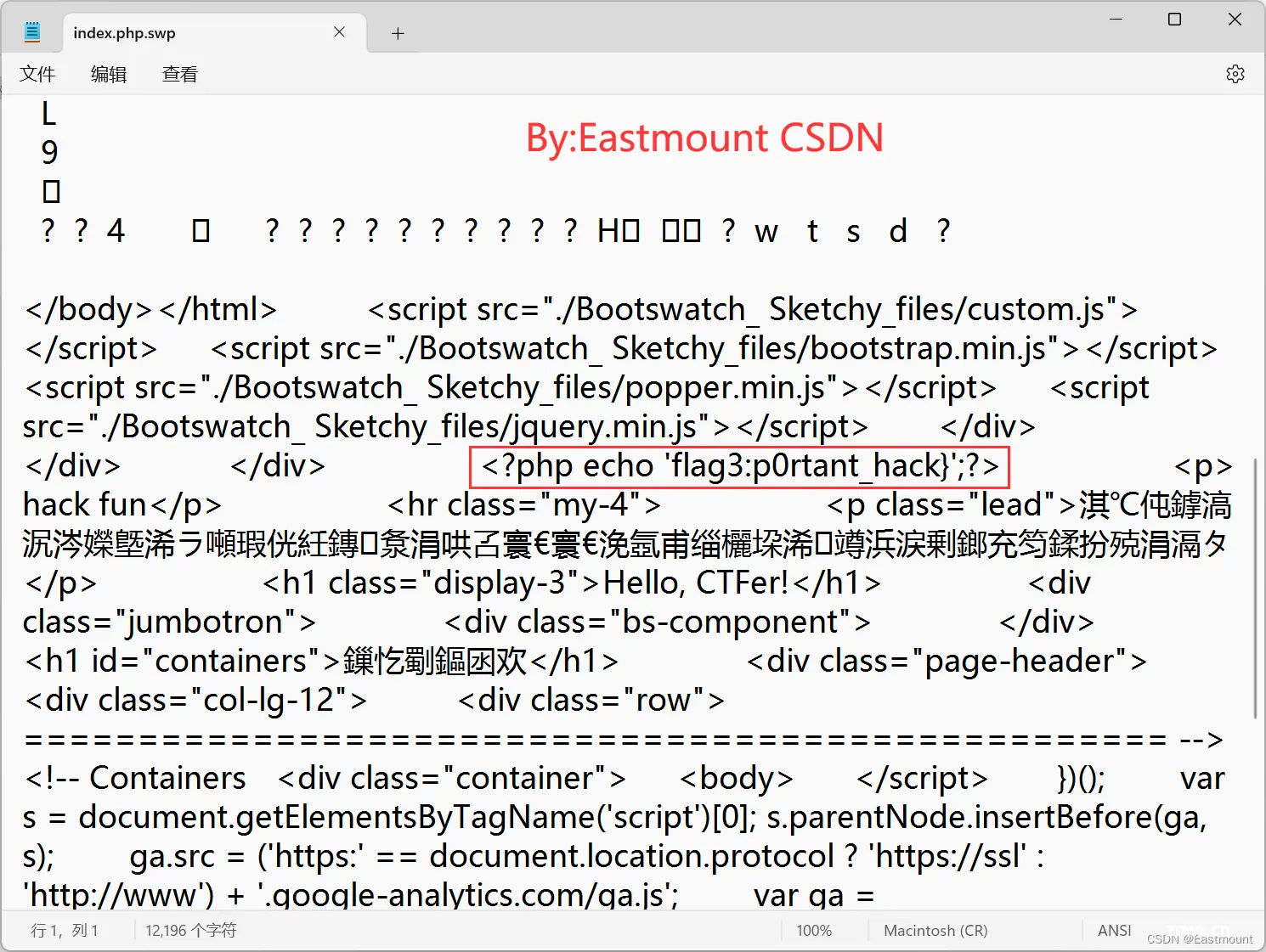
Task: Click the <!-- Containers comment text
Action: pyautogui.click(x=136, y=778)
